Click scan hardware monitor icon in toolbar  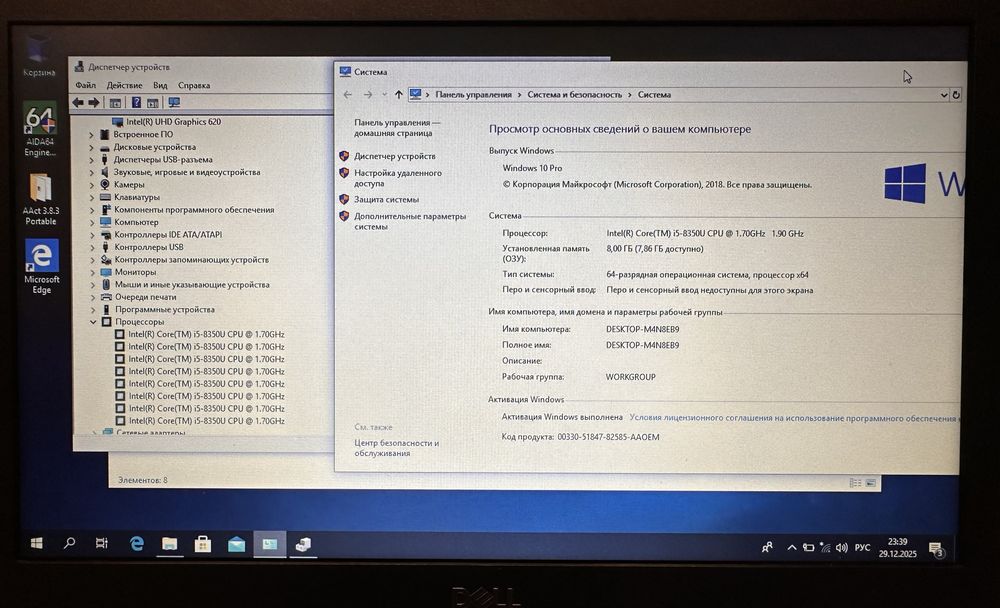point(173,102)
